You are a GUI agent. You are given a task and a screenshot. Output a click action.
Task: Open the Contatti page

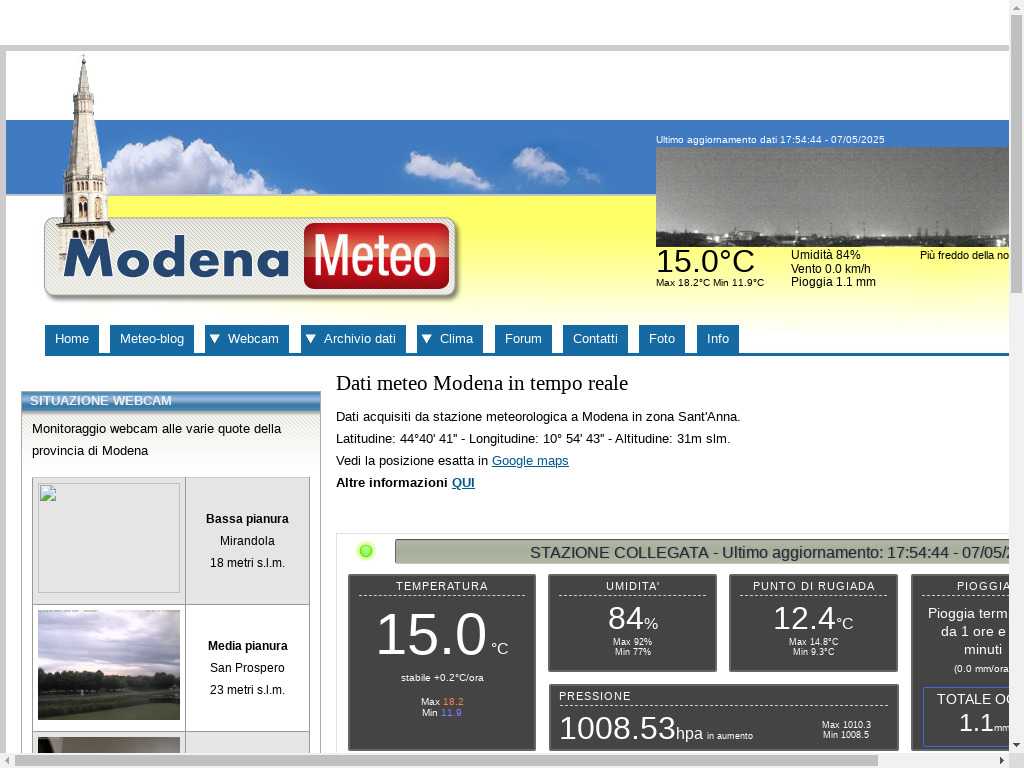[595, 339]
